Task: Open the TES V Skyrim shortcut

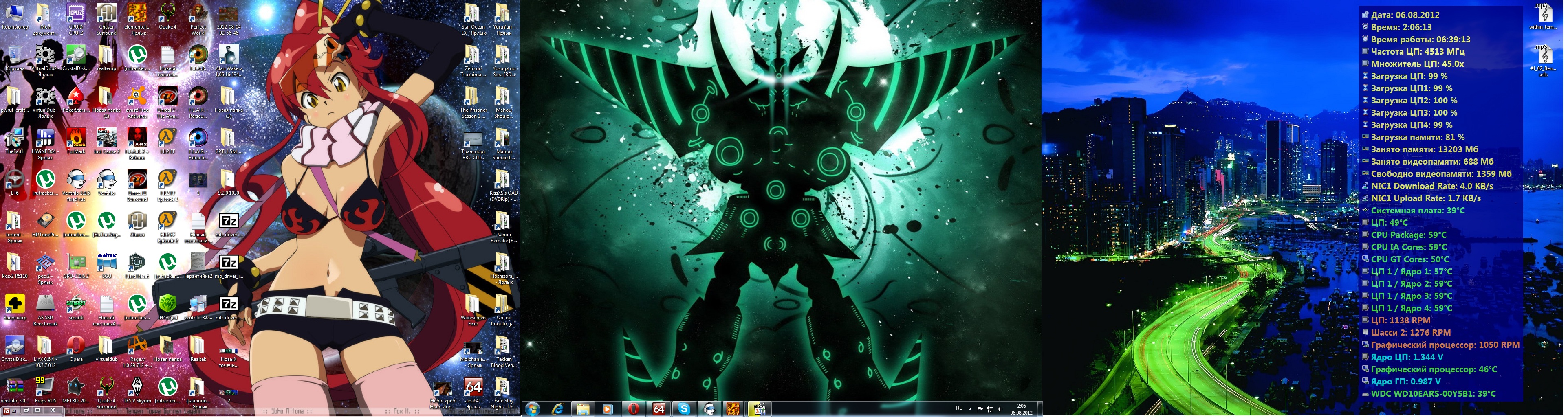Action: point(137,386)
